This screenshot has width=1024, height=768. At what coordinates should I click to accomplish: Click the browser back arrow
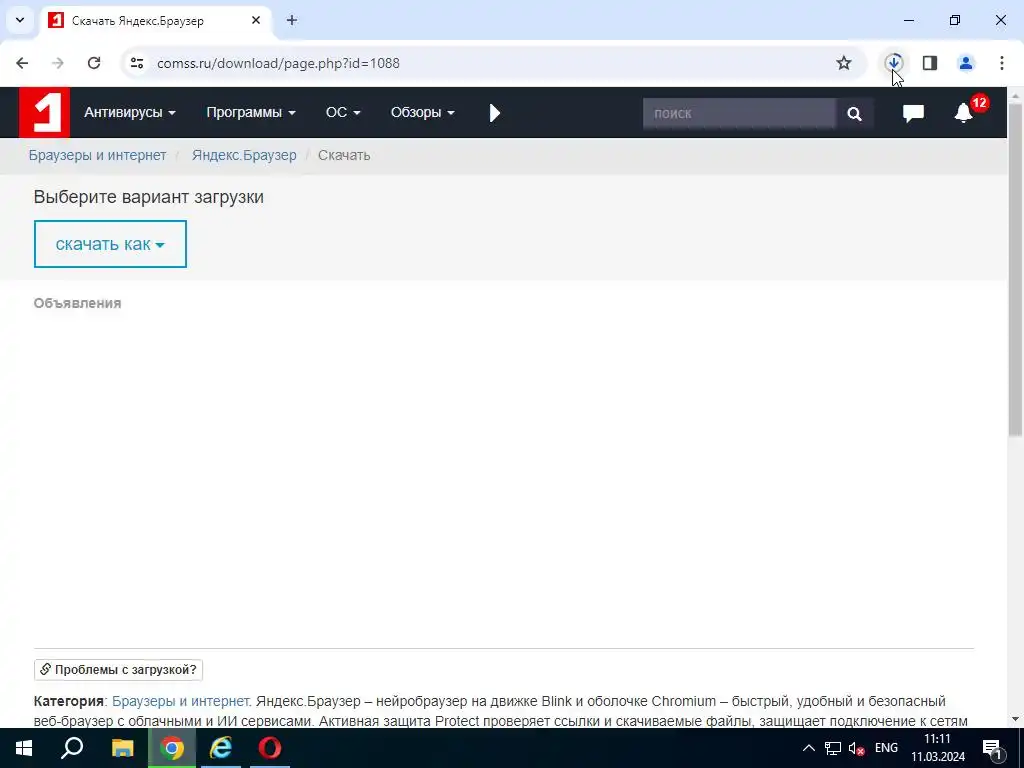(22, 63)
